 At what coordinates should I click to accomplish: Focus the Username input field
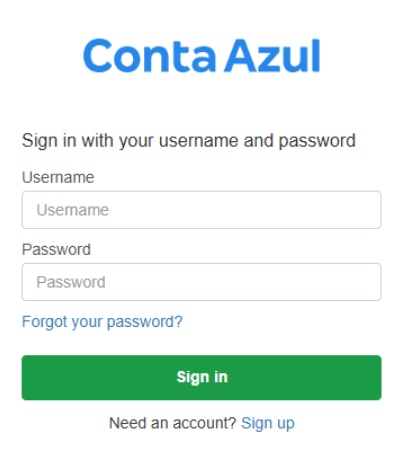click(202, 210)
